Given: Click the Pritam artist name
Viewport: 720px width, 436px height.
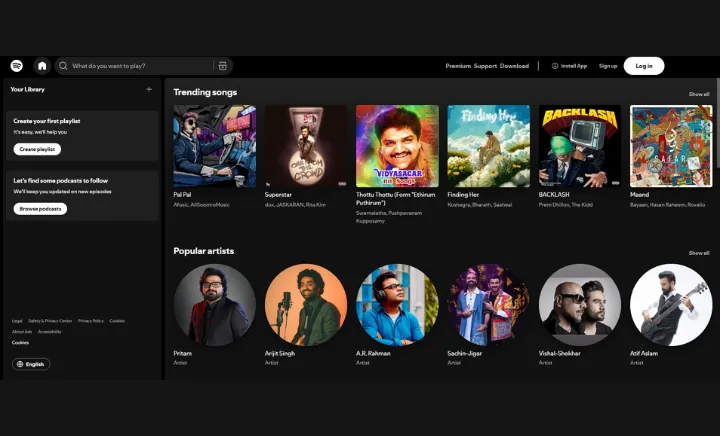Looking at the screenshot, I should click(183, 353).
